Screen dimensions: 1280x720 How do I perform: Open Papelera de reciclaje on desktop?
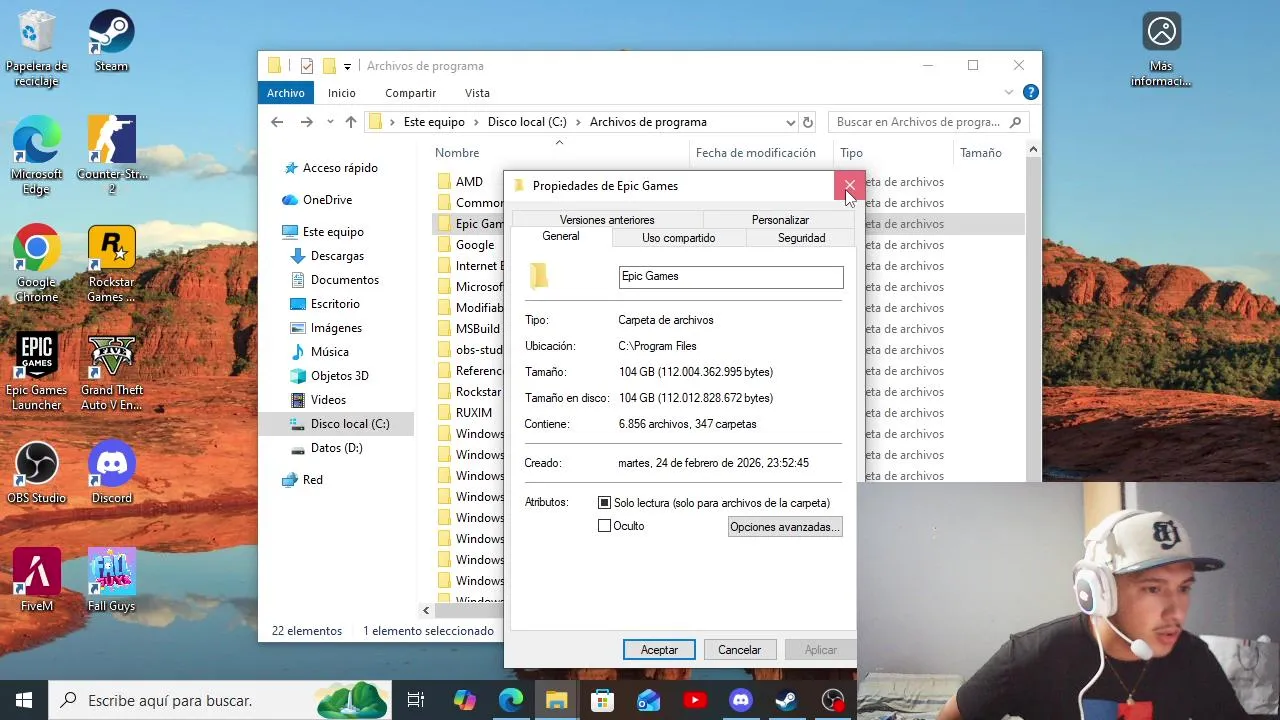point(37,48)
